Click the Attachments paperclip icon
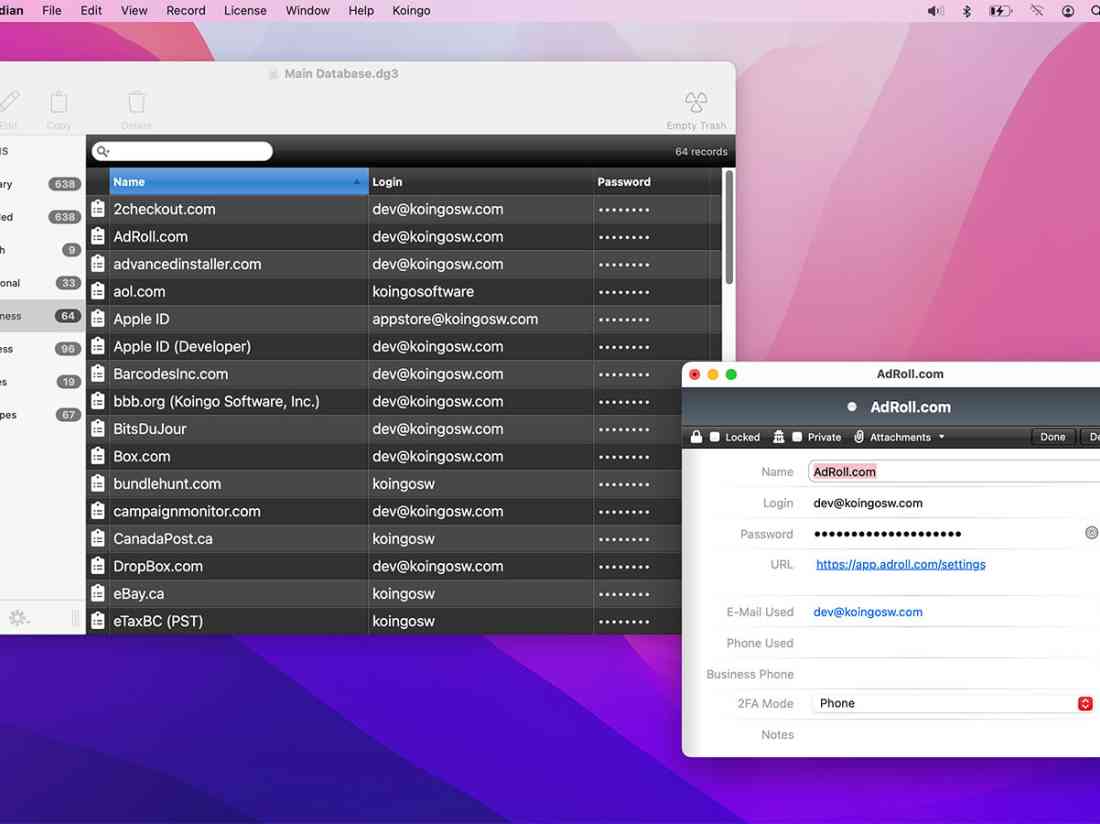The image size is (1100, 824). coord(858,437)
